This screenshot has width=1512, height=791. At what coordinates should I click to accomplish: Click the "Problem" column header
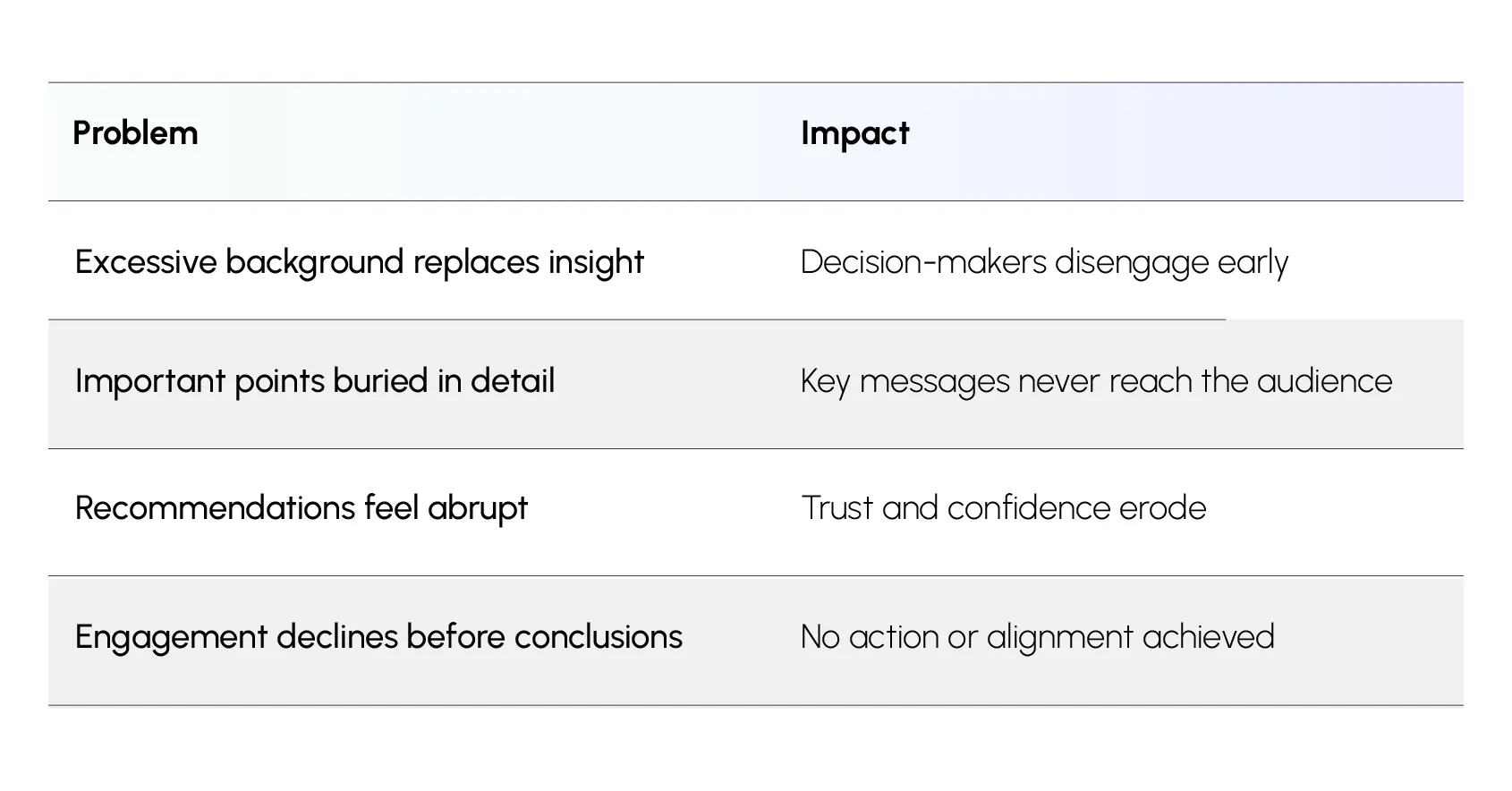coord(135,133)
